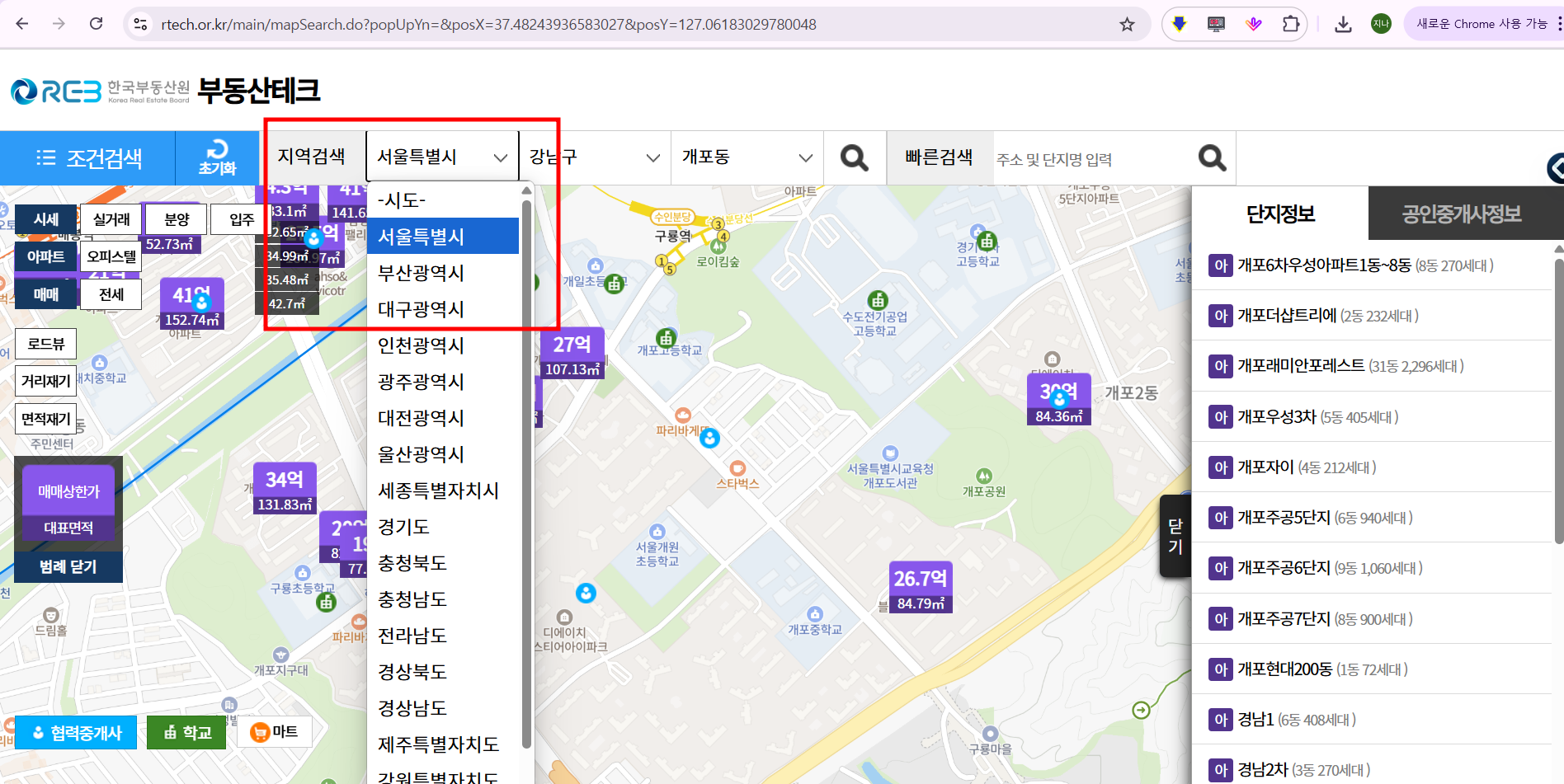
Task: Click the 84.36㎡ price marker near 개포2동
Action: coord(1059,401)
